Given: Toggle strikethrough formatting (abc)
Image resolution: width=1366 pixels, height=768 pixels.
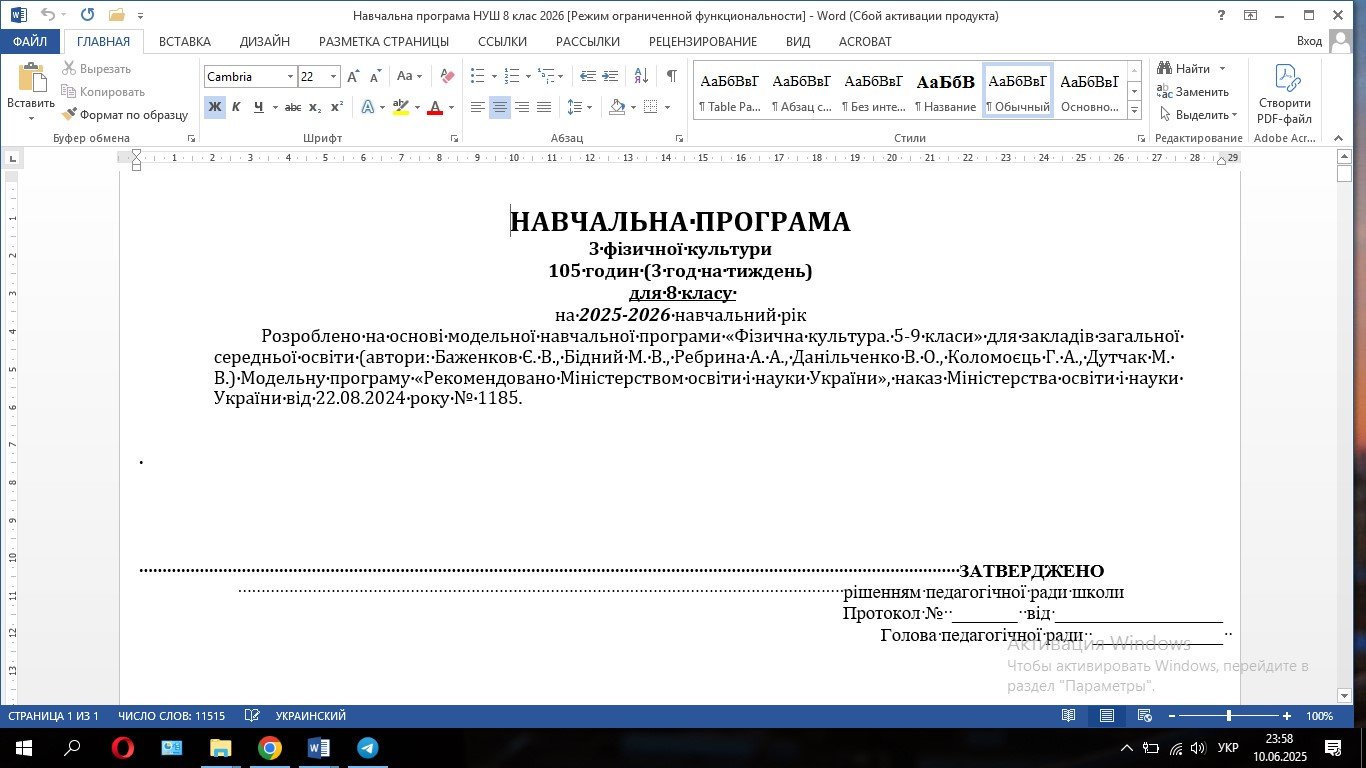Looking at the screenshot, I should pyautogui.click(x=292, y=107).
